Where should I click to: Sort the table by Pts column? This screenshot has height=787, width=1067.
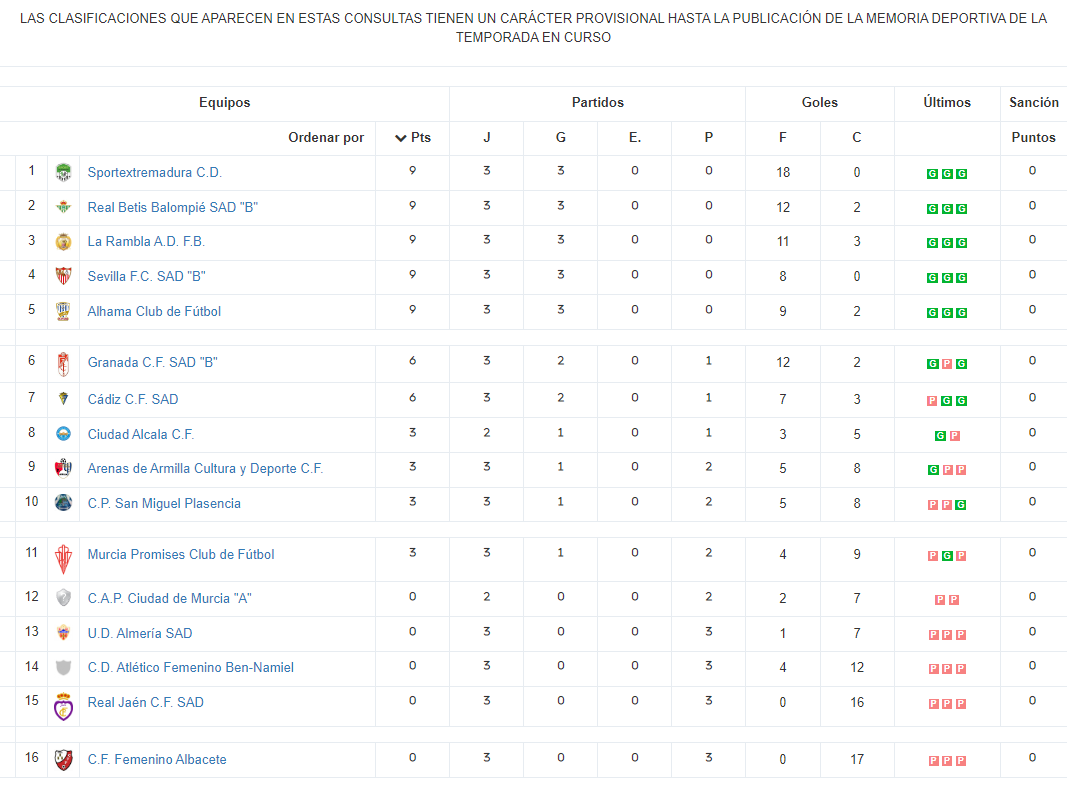coord(413,137)
